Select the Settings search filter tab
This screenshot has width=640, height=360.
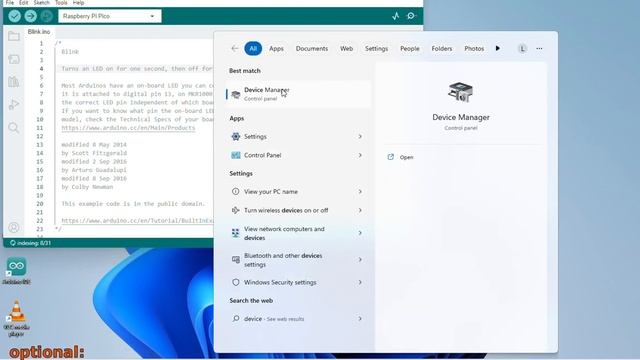[x=376, y=48]
